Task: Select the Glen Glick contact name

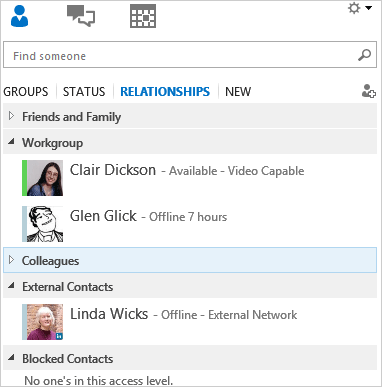Action: pyautogui.click(x=103, y=216)
